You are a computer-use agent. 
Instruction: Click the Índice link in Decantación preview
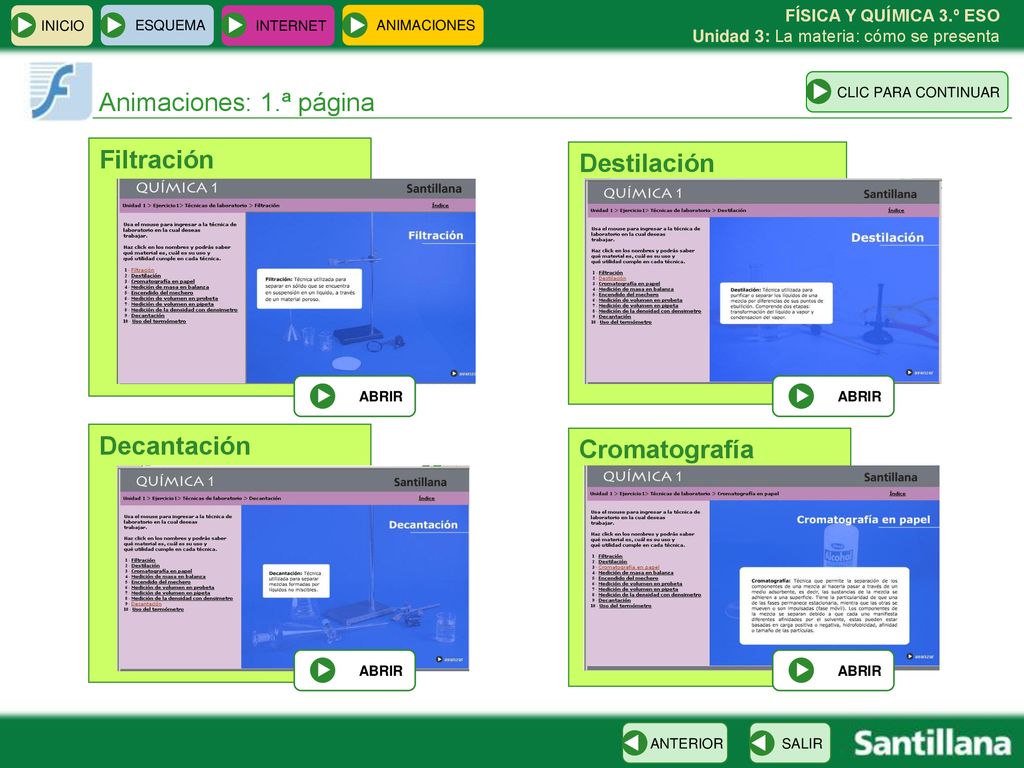coord(426,498)
